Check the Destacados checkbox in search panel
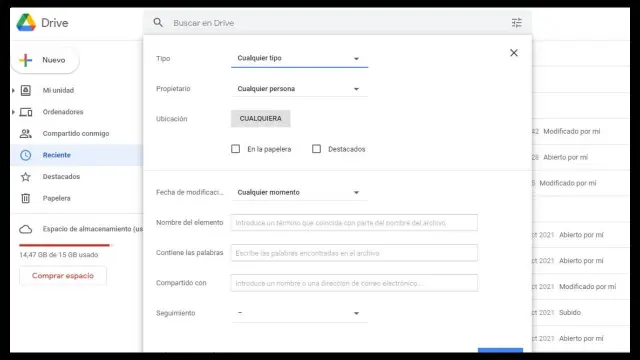The image size is (640, 360). pos(316,149)
